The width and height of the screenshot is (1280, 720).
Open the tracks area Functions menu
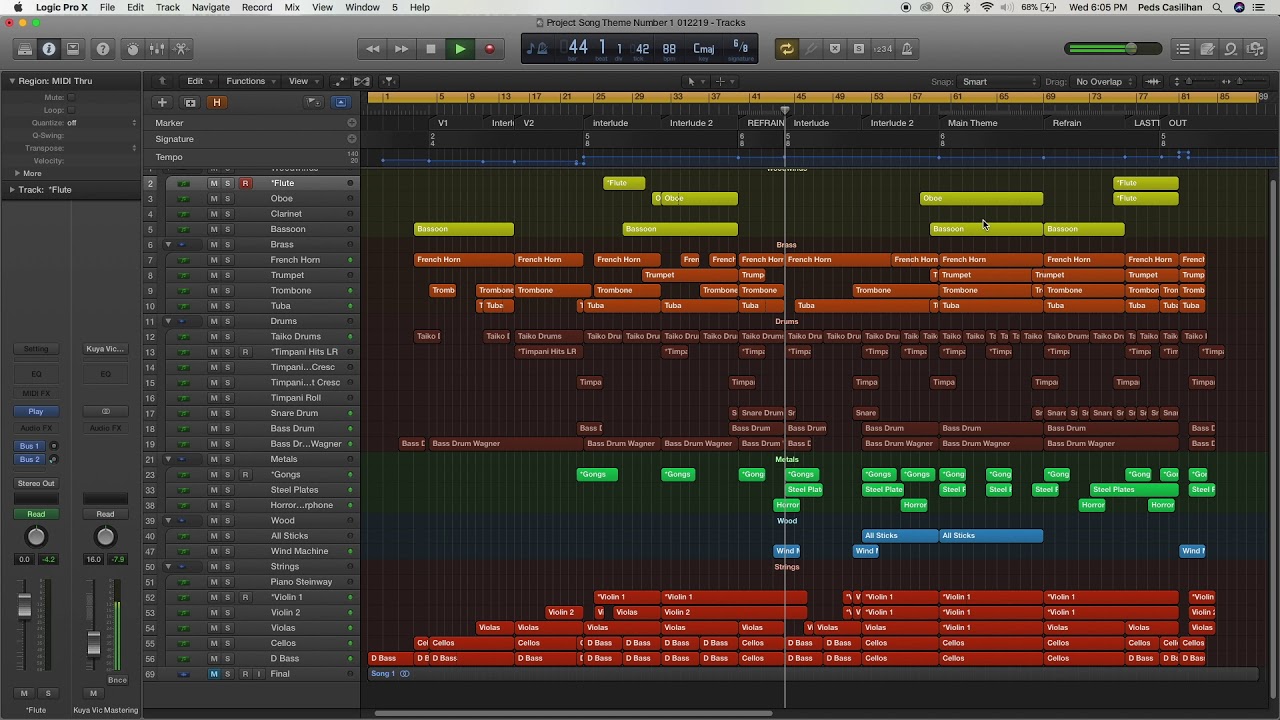(x=250, y=81)
